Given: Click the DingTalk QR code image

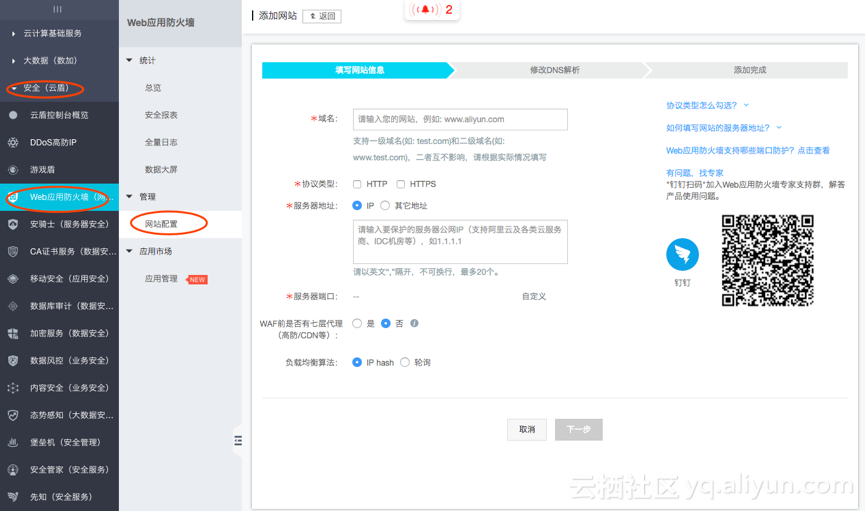Looking at the screenshot, I should coord(767,260).
